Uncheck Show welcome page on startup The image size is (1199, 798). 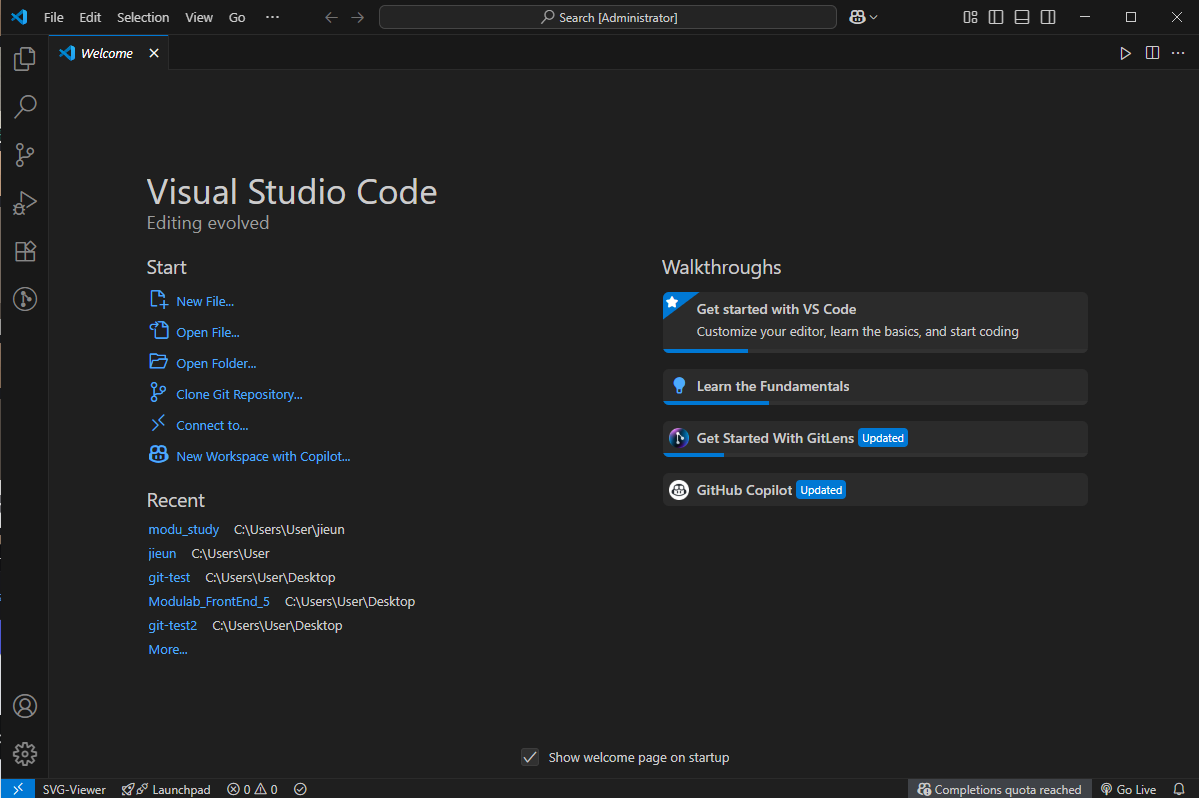point(531,757)
